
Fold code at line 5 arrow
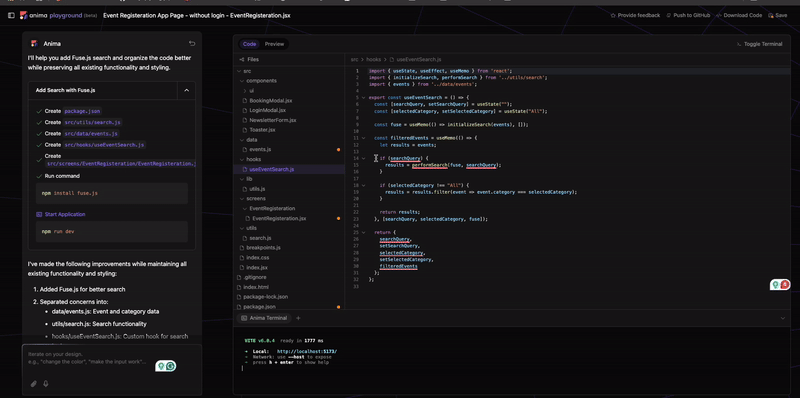(363, 97)
